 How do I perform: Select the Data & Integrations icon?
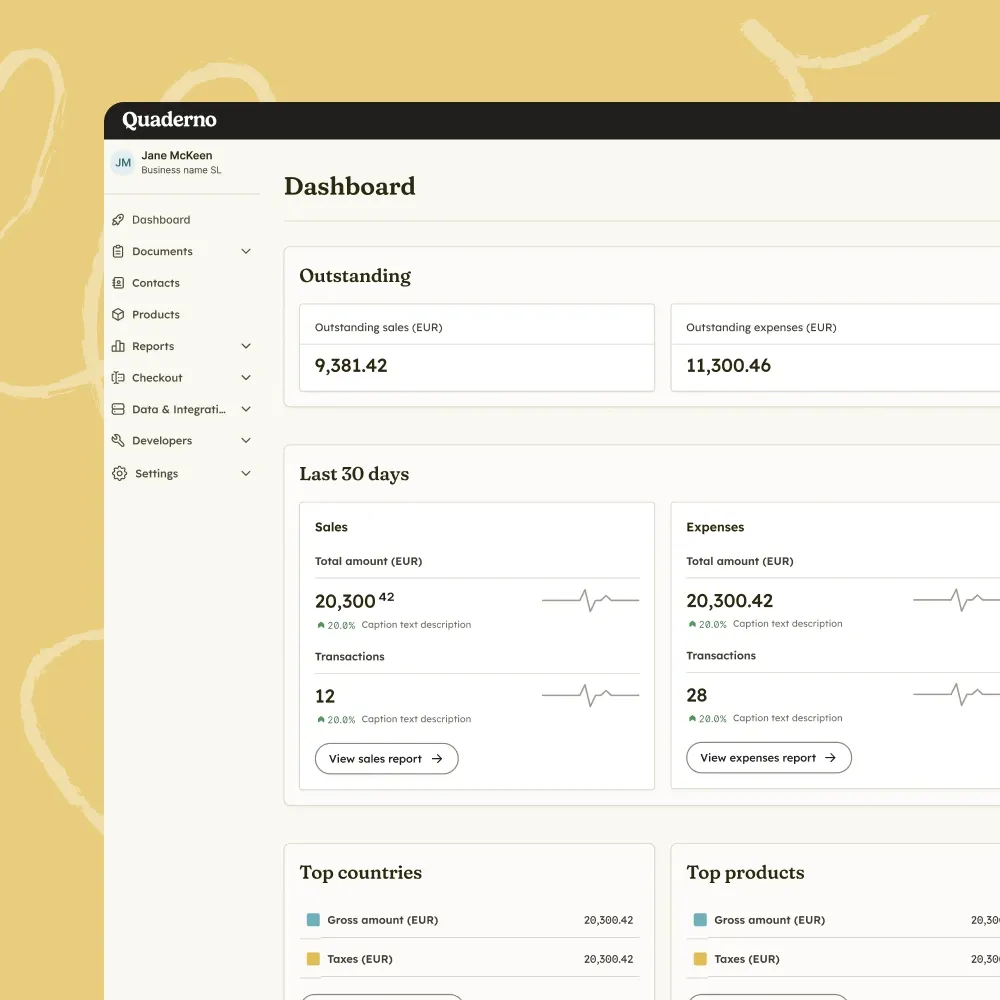coord(119,409)
